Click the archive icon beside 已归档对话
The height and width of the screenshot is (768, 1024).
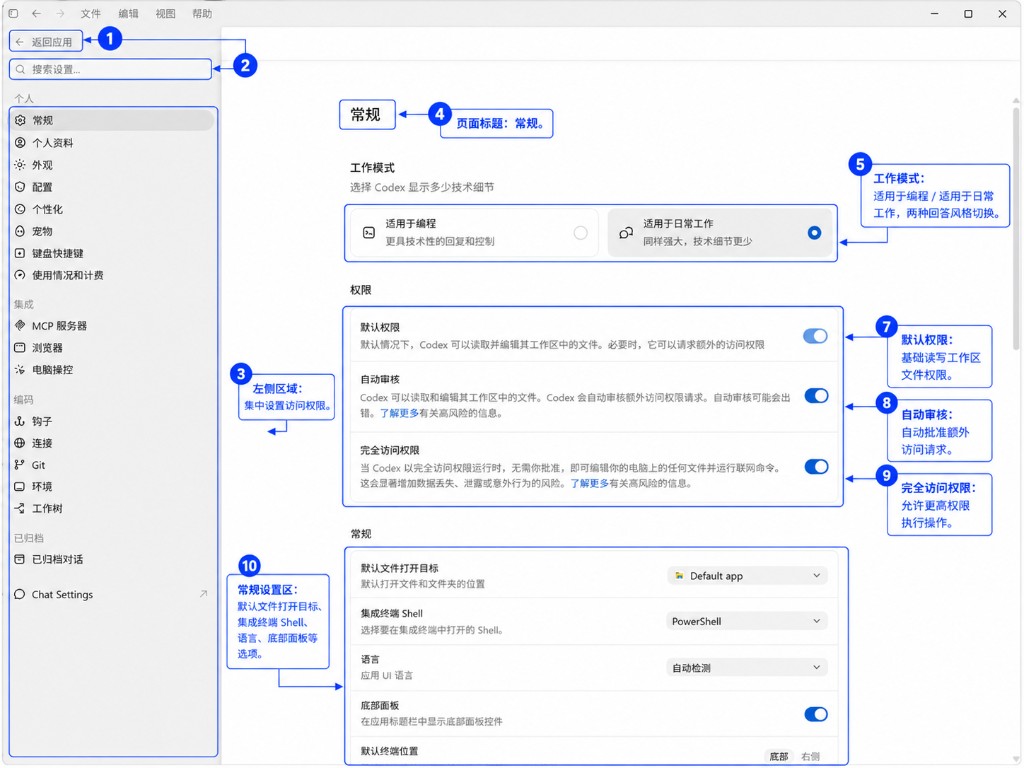click(x=20, y=559)
